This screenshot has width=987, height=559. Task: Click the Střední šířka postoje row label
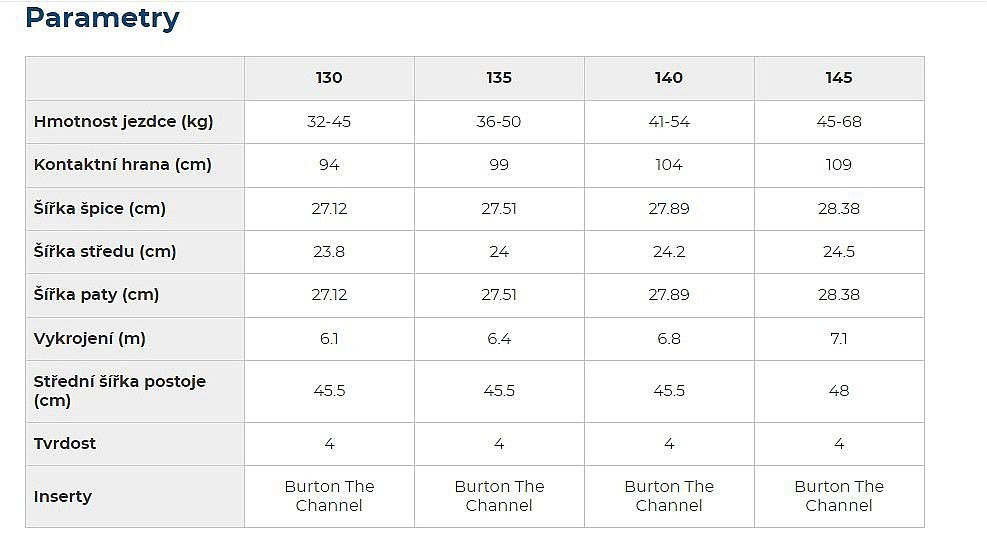pos(120,391)
